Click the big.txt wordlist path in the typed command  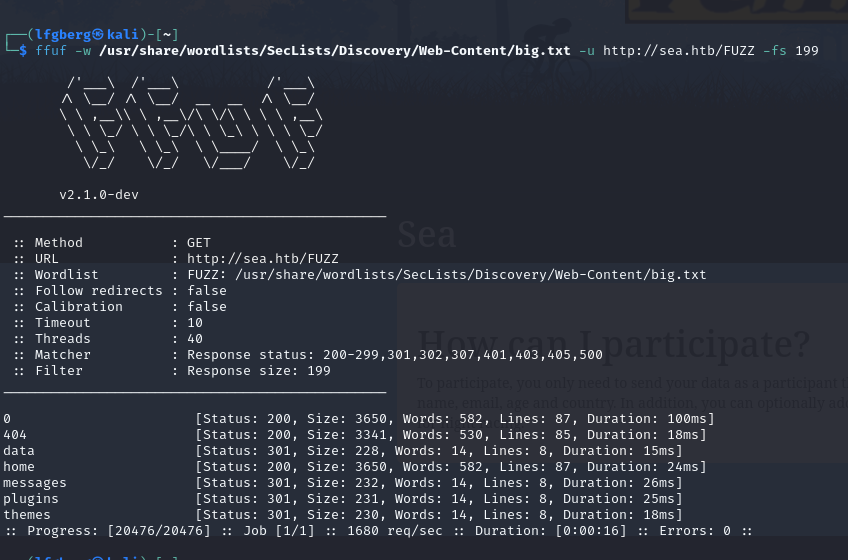(x=335, y=51)
